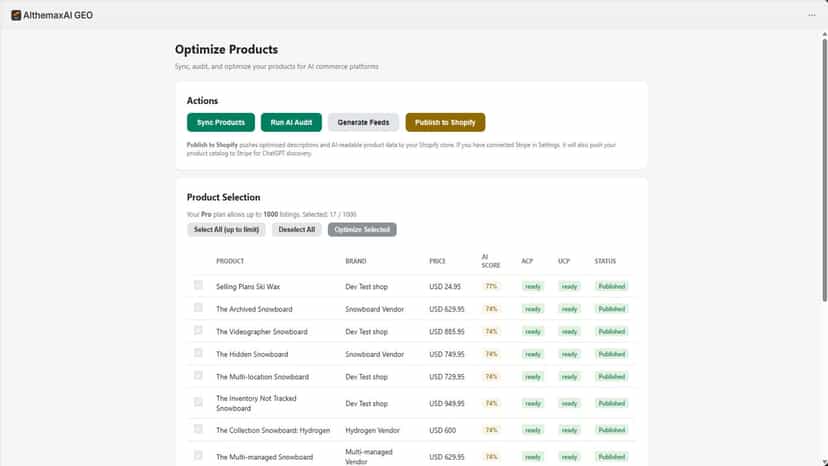
Task: Toggle checkbox for The Videographer Snowboard
Action: [198, 330]
